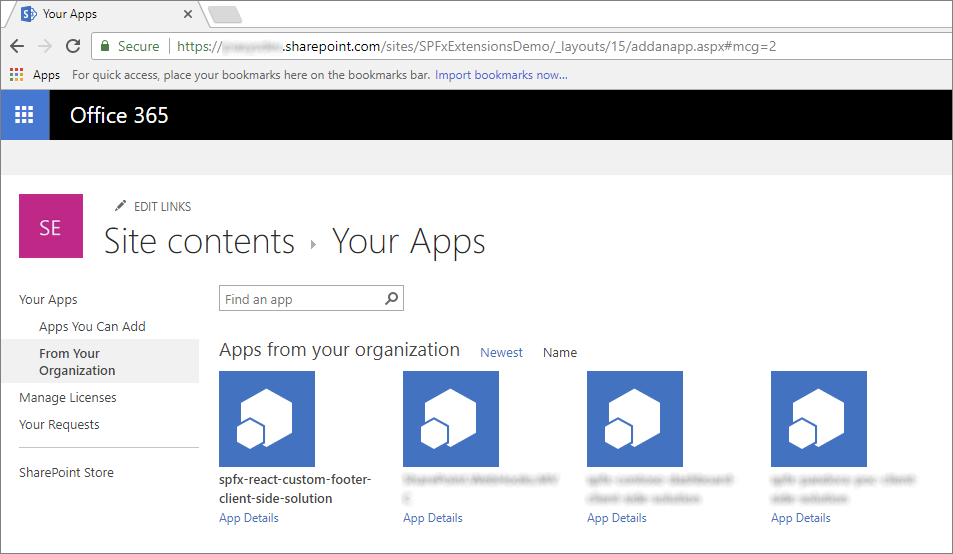Open the Chrome Apps grid shortcut
Screen dimensions: 953x554
(x=16, y=75)
